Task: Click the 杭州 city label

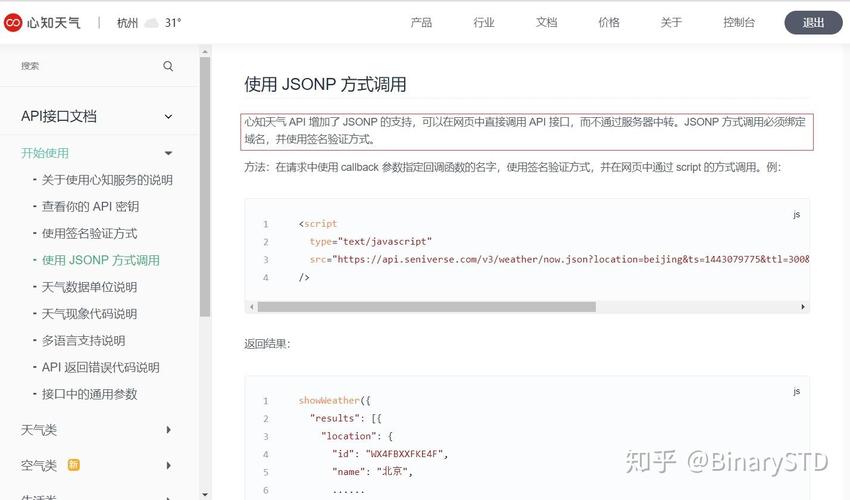Action: (x=127, y=23)
